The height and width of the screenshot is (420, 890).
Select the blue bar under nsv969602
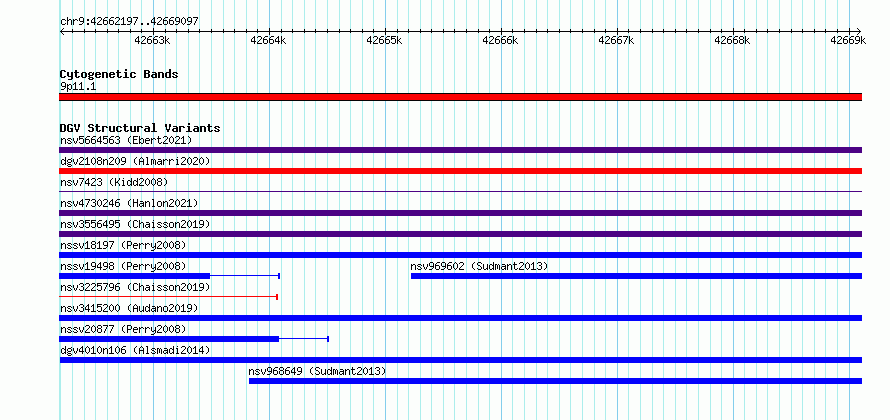click(x=636, y=276)
